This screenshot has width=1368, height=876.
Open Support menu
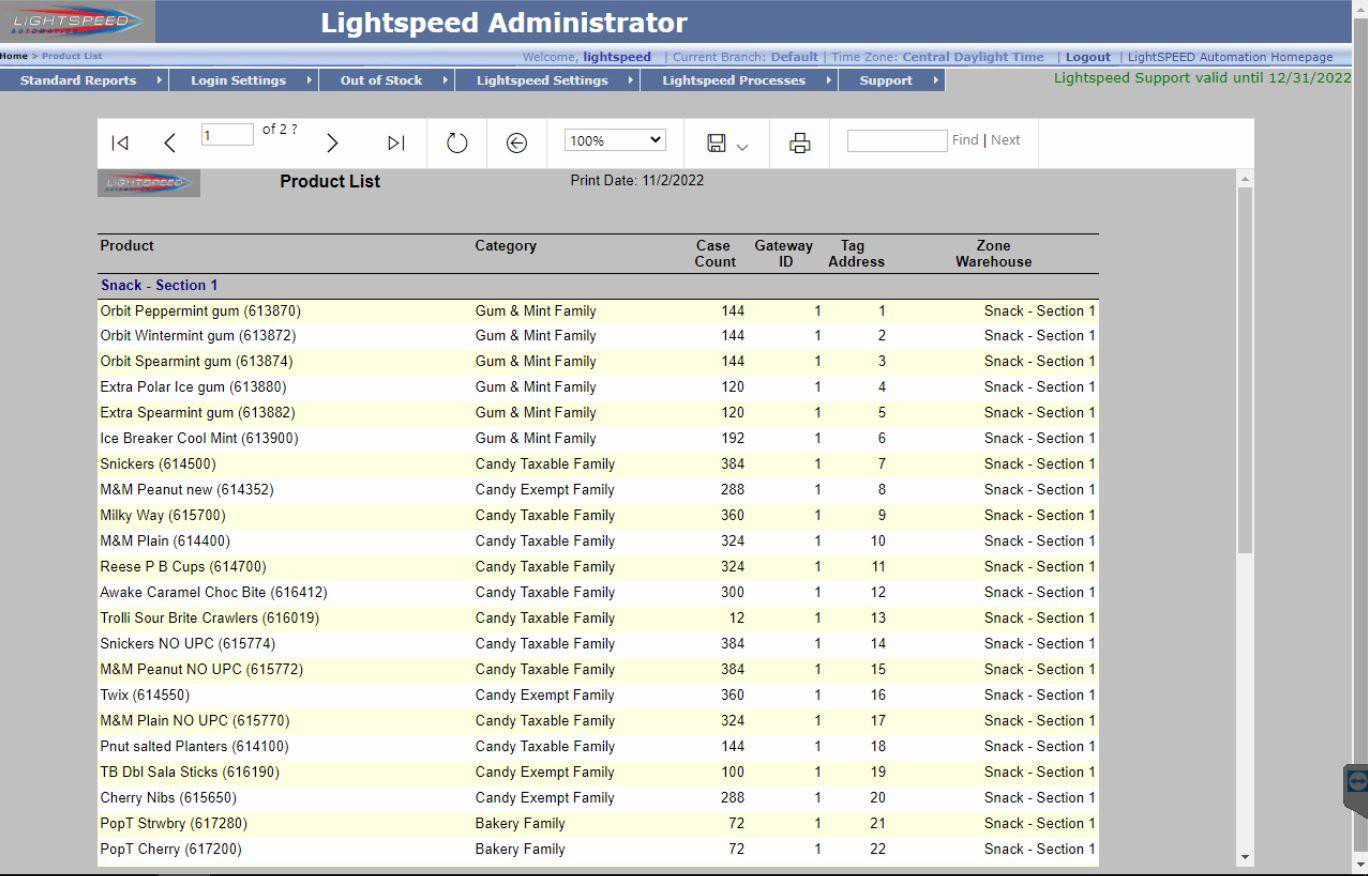tap(893, 80)
